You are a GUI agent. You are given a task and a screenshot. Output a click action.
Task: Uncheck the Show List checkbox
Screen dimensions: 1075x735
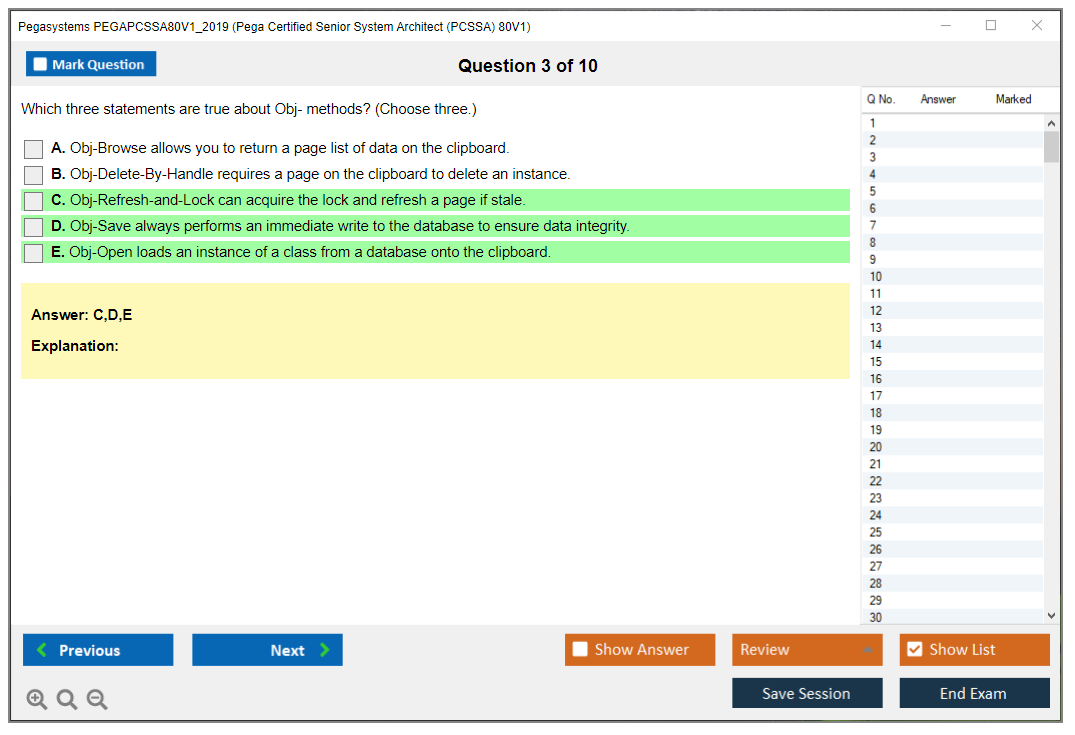point(914,650)
